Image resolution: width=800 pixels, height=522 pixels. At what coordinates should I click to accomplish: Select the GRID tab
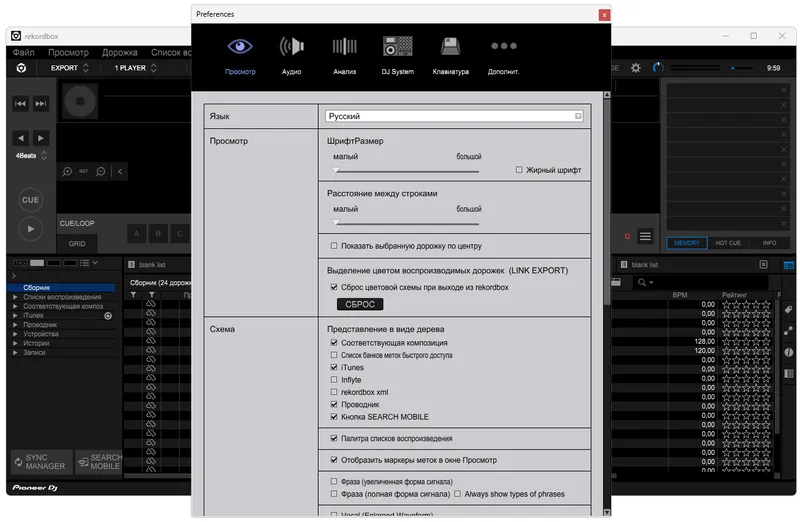pos(77,244)
